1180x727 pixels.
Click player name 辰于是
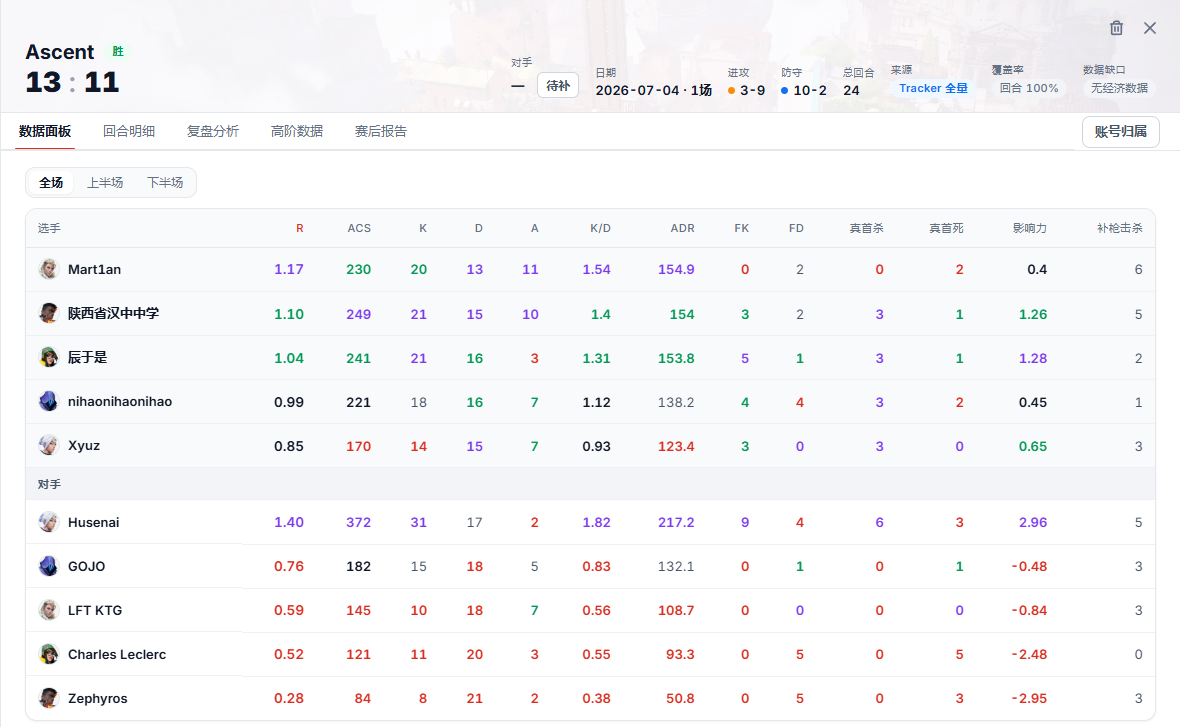[x=87, y=357]
